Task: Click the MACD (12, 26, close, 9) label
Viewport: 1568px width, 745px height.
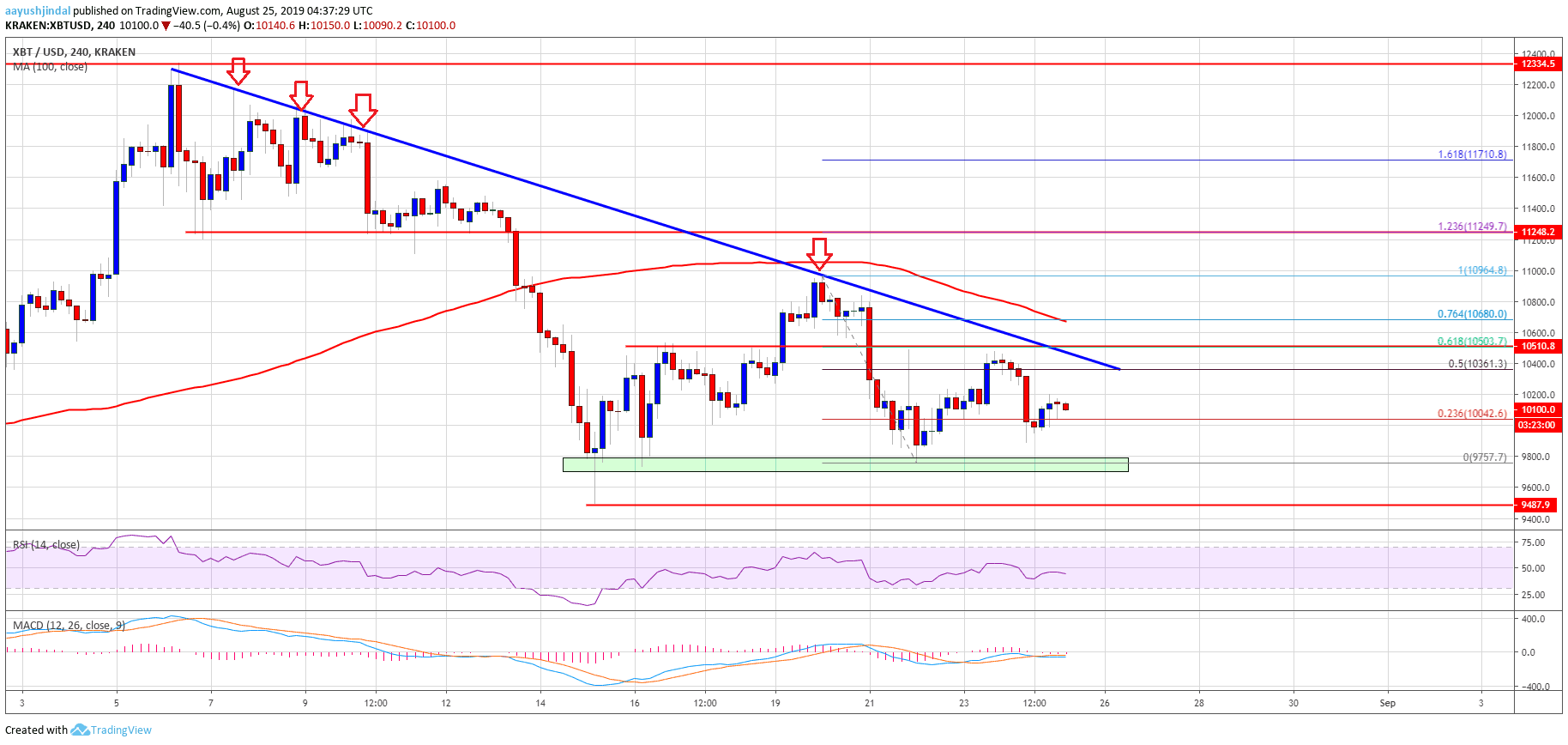Action: click(69, 625)
